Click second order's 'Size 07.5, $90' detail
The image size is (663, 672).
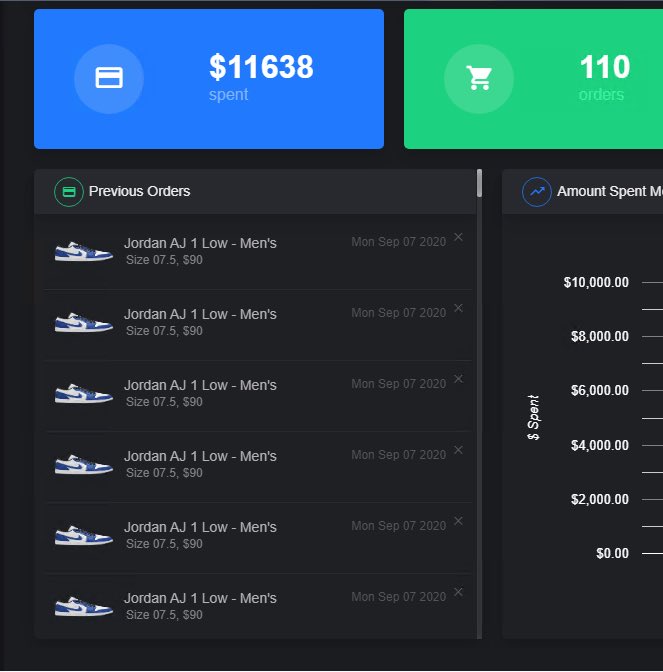point(164,330)
